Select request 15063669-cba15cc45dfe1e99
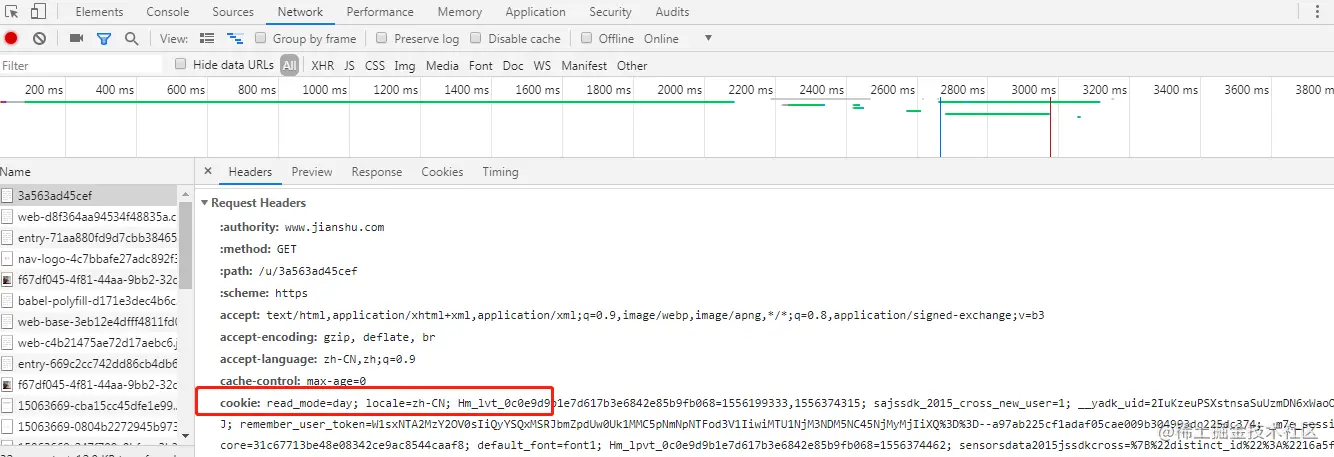The height and width of the screenshot is (457, 1334). pyautogui.click(x=89, y=406)
